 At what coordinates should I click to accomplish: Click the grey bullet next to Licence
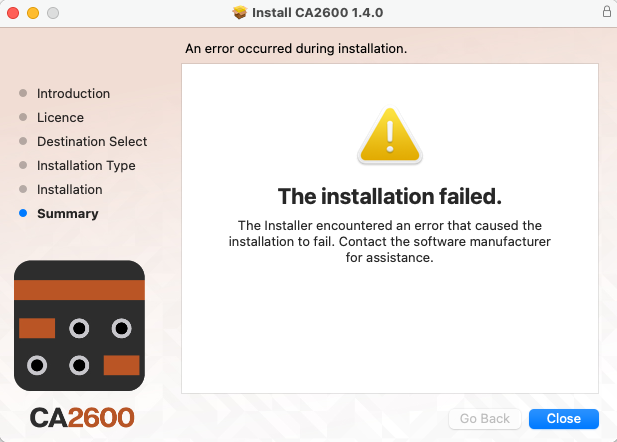pos(23,117)
